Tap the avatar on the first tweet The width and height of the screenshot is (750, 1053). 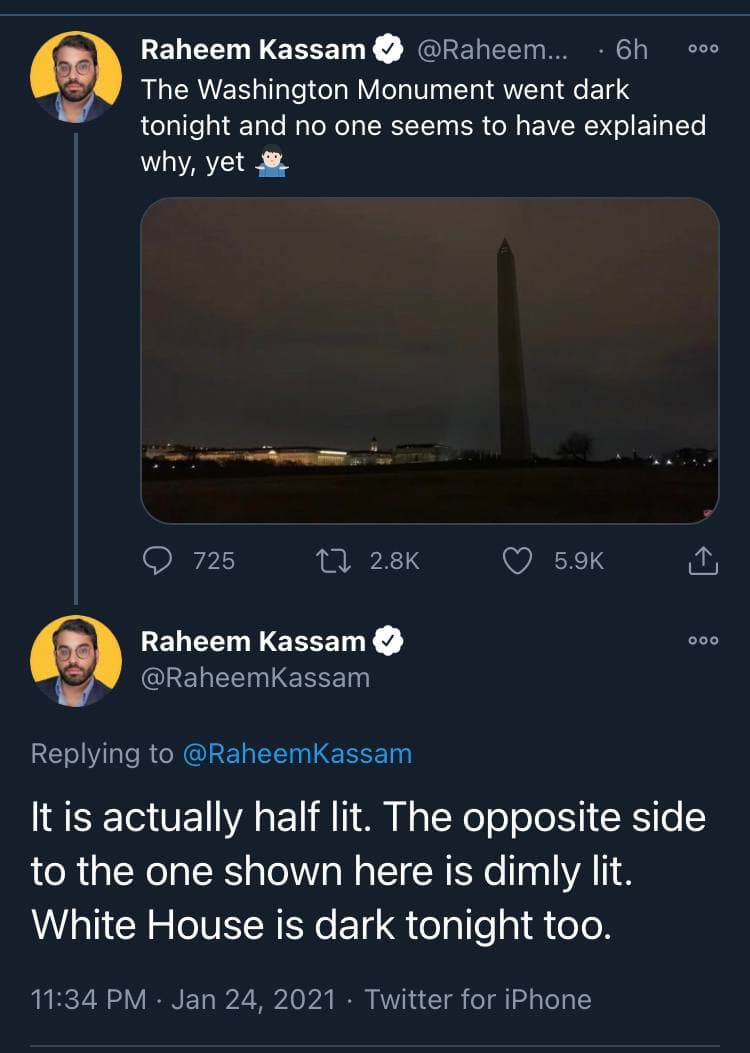76,77
